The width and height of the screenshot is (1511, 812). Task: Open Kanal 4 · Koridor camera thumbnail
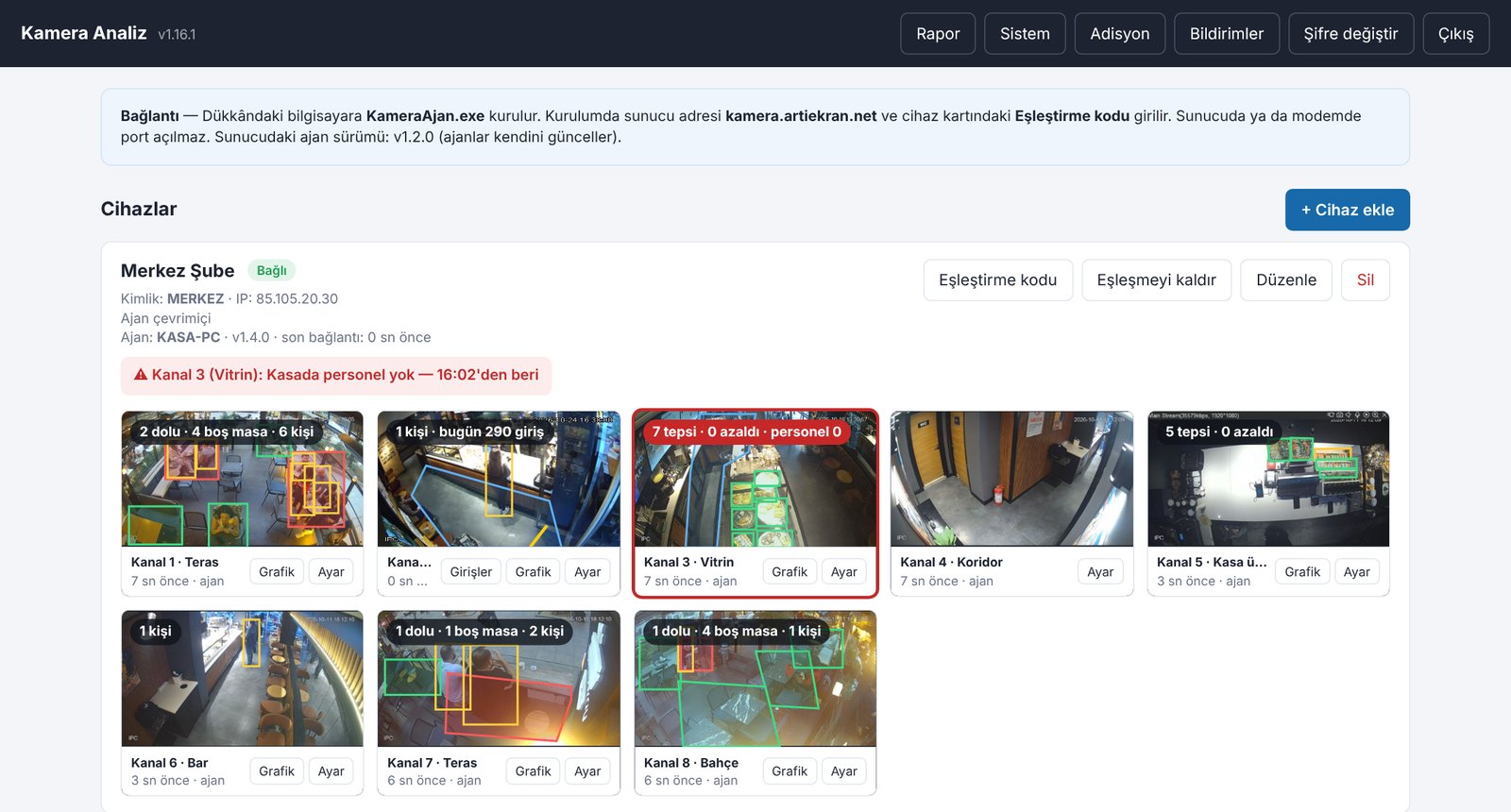click(x=1011, y=479)
